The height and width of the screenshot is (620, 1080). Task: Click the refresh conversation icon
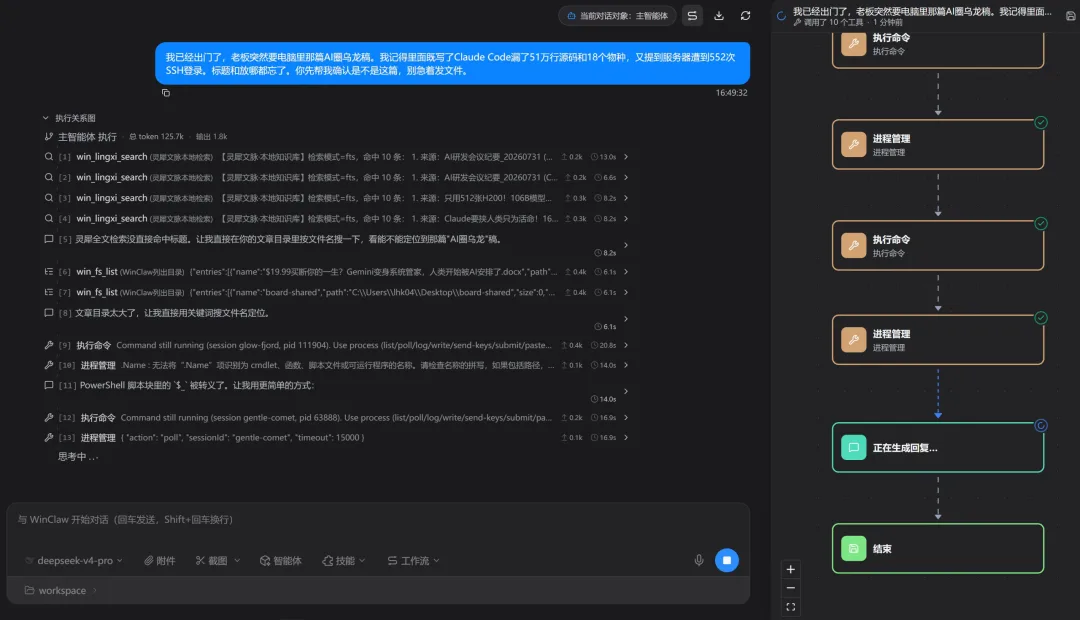(745, 16)
